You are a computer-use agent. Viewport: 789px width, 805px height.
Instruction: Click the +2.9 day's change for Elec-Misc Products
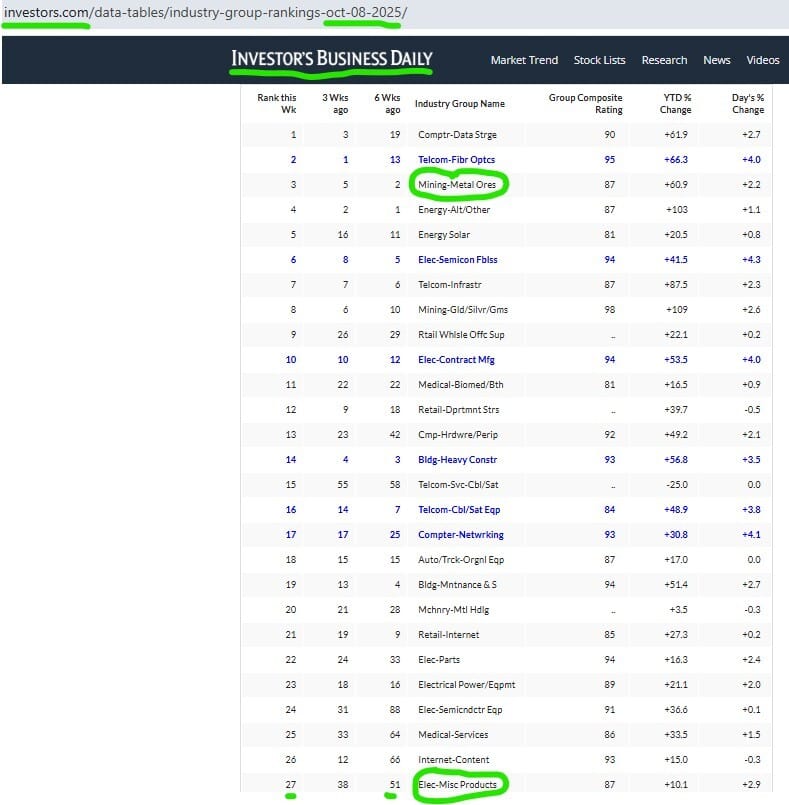pyautogui.click(x=751, y=785)
